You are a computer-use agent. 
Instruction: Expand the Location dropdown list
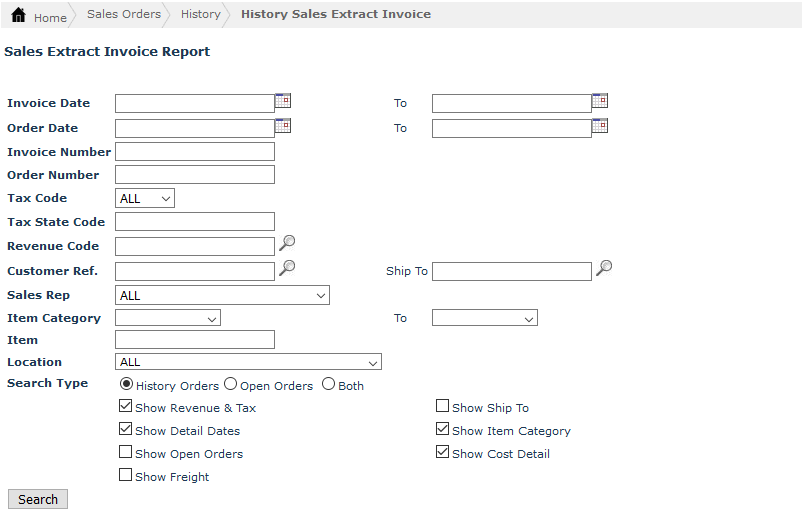249,362
